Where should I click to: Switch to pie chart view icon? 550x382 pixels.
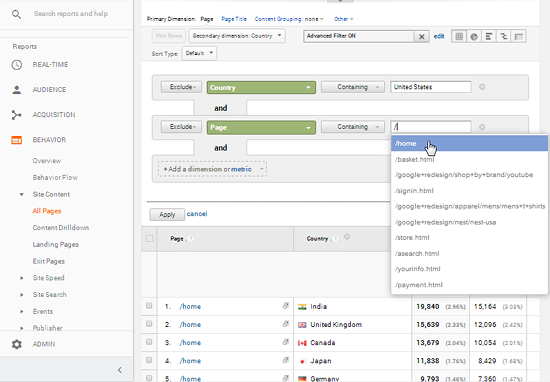[x=474, y=36]
